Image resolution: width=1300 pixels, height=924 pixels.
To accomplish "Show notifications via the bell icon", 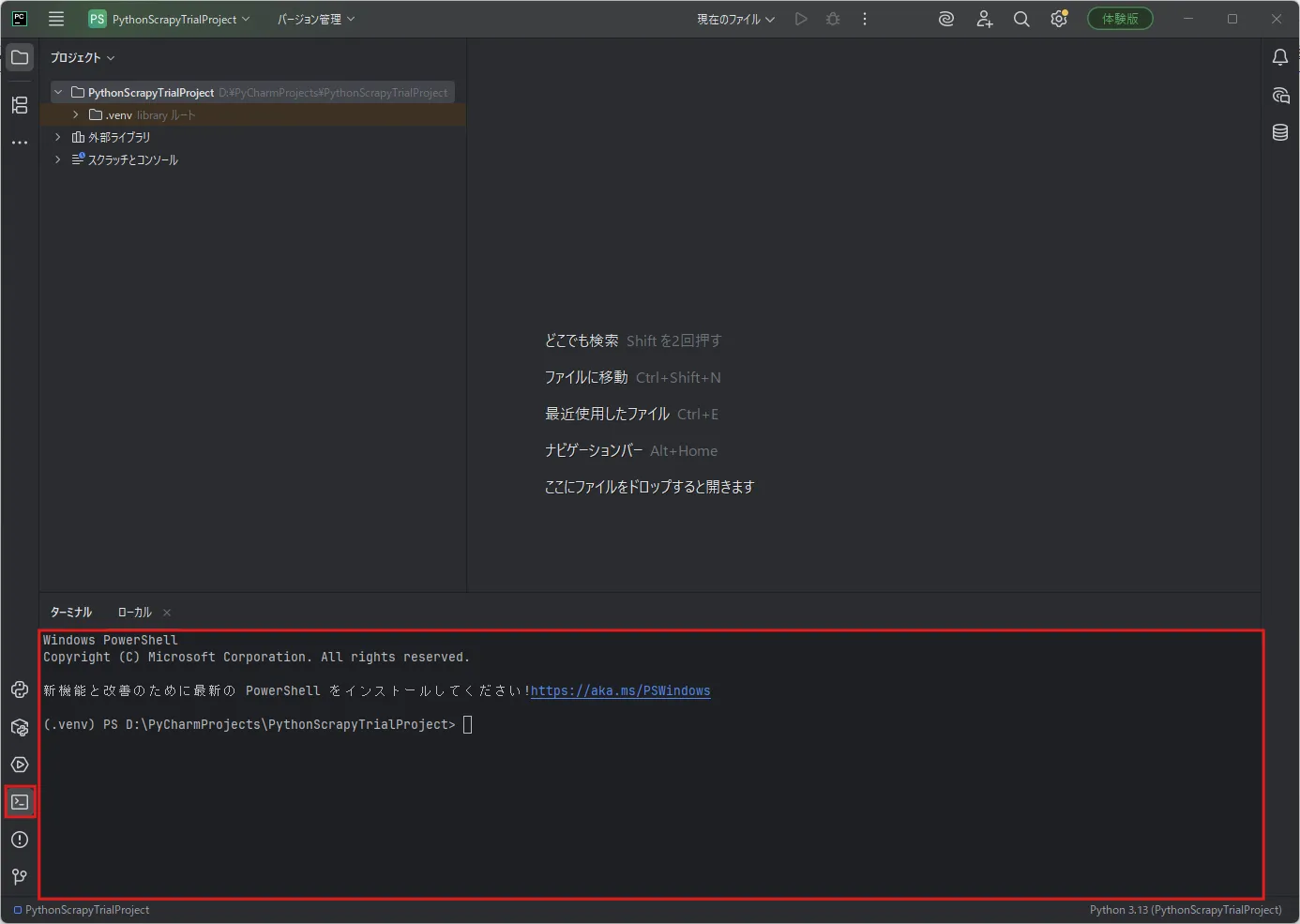I will coord(1280,57).
